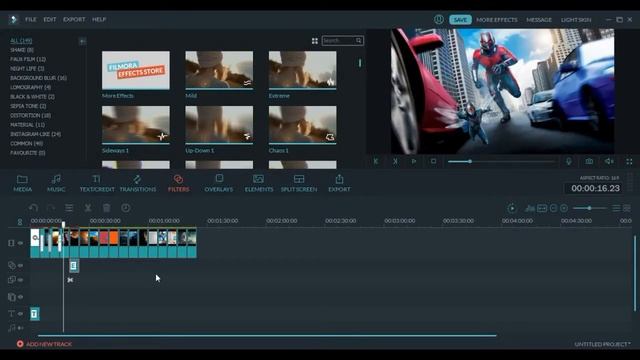Select the Instagram-Like category

(x=36, y=134)
